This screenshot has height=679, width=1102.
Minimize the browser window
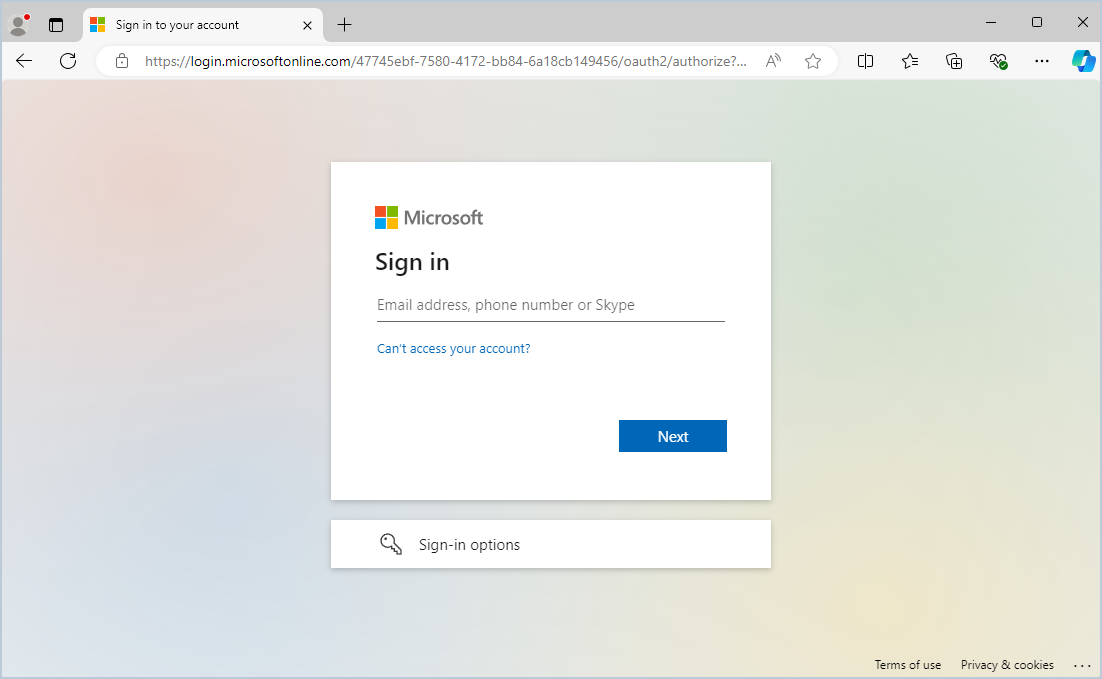pyautogui.click(x=991, y=22)
